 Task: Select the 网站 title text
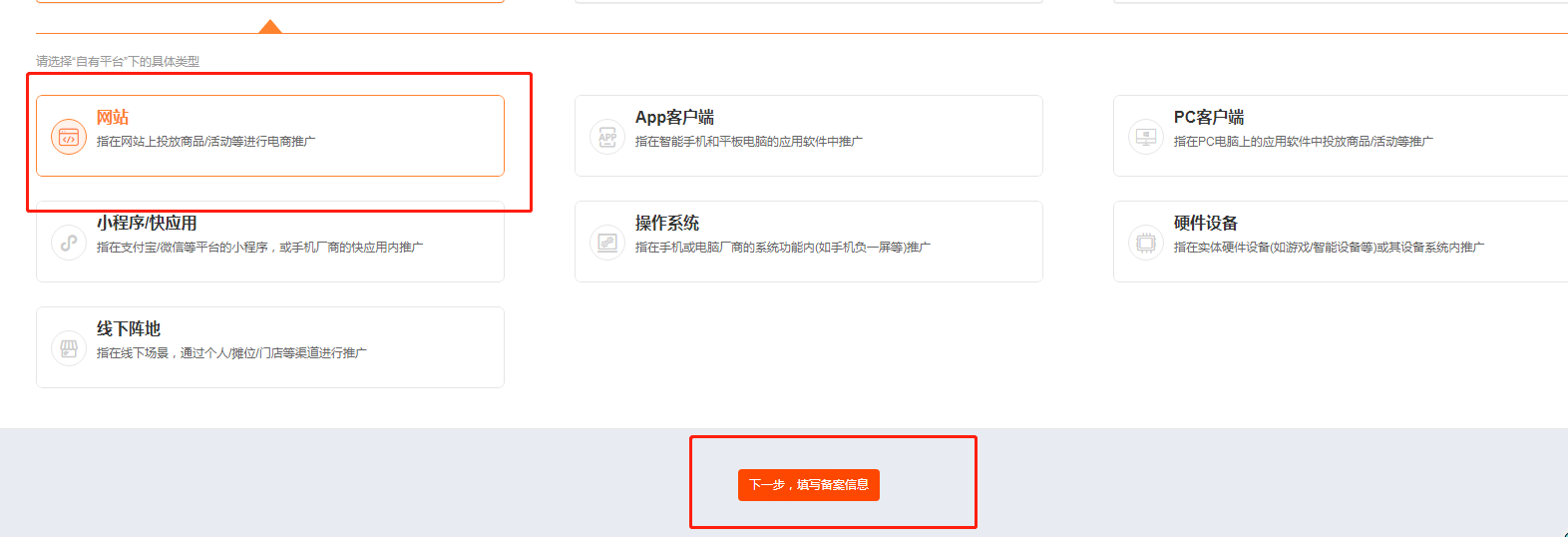point(113,118)
